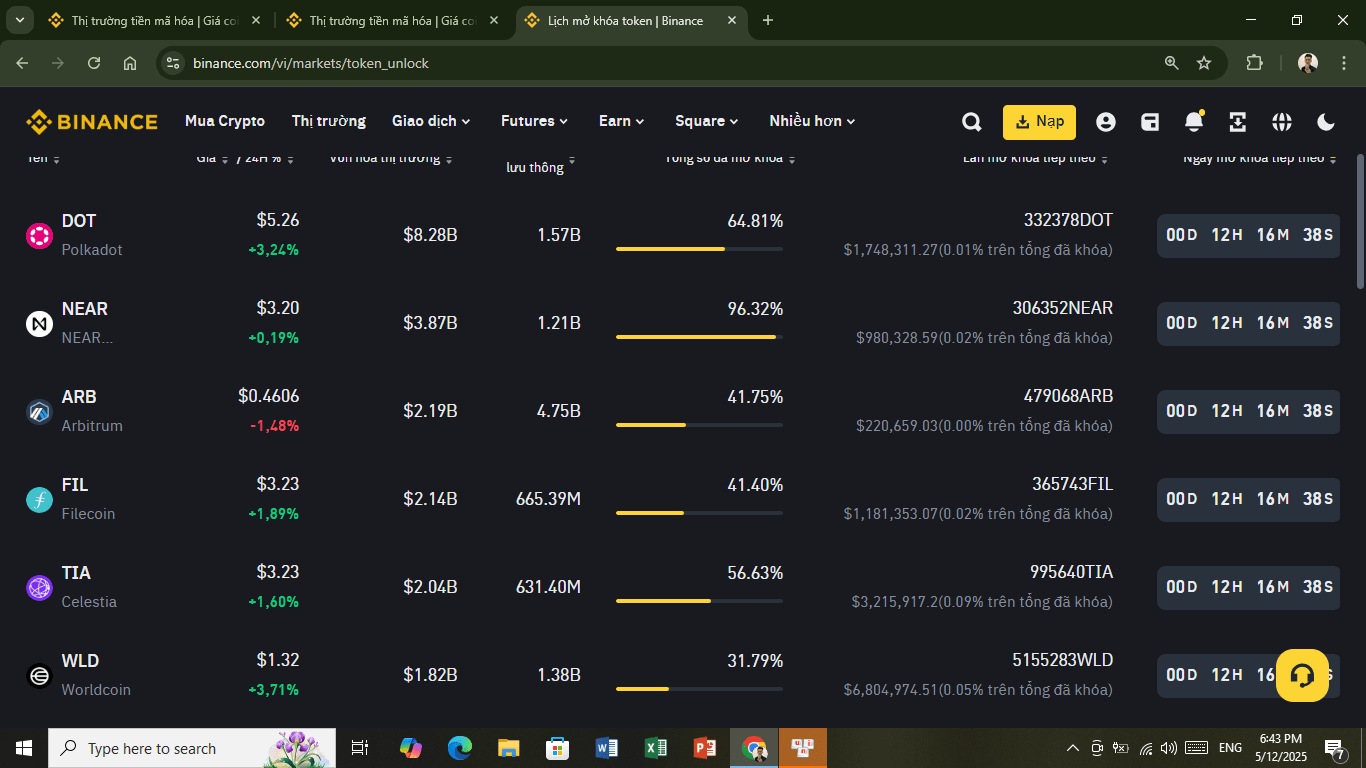The width and height of the screenshot is (1366, 768).
Task: Open the Windows Start menu
Action: pyautogui.click(x=24, y=748)
